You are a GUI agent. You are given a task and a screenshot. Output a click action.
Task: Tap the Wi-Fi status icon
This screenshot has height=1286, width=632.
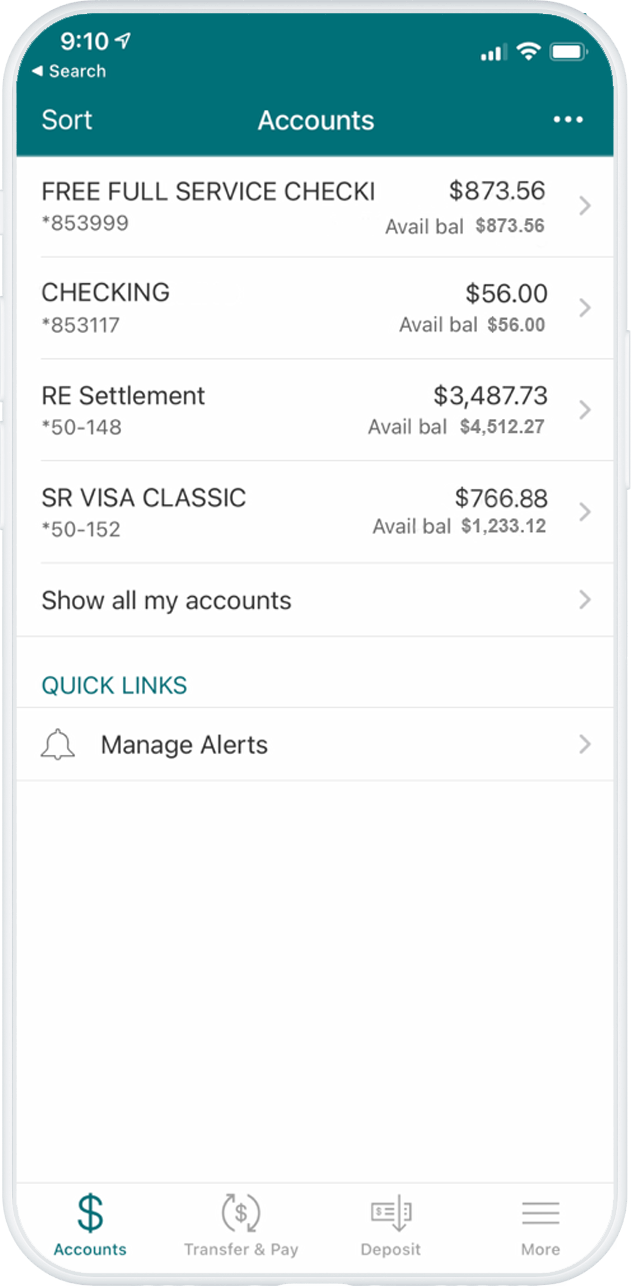(528, 52)
